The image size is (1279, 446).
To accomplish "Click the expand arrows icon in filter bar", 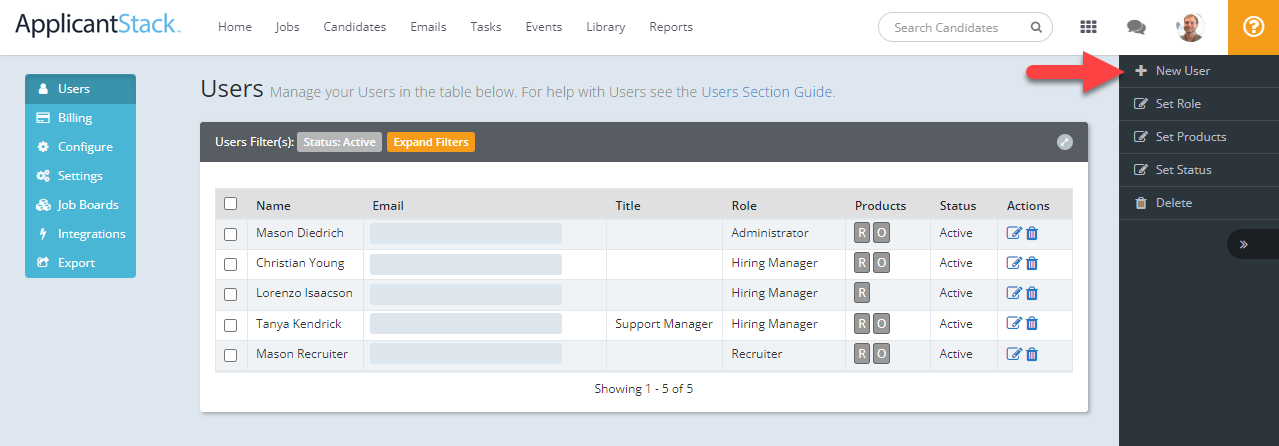I will tap(1065, 142).
